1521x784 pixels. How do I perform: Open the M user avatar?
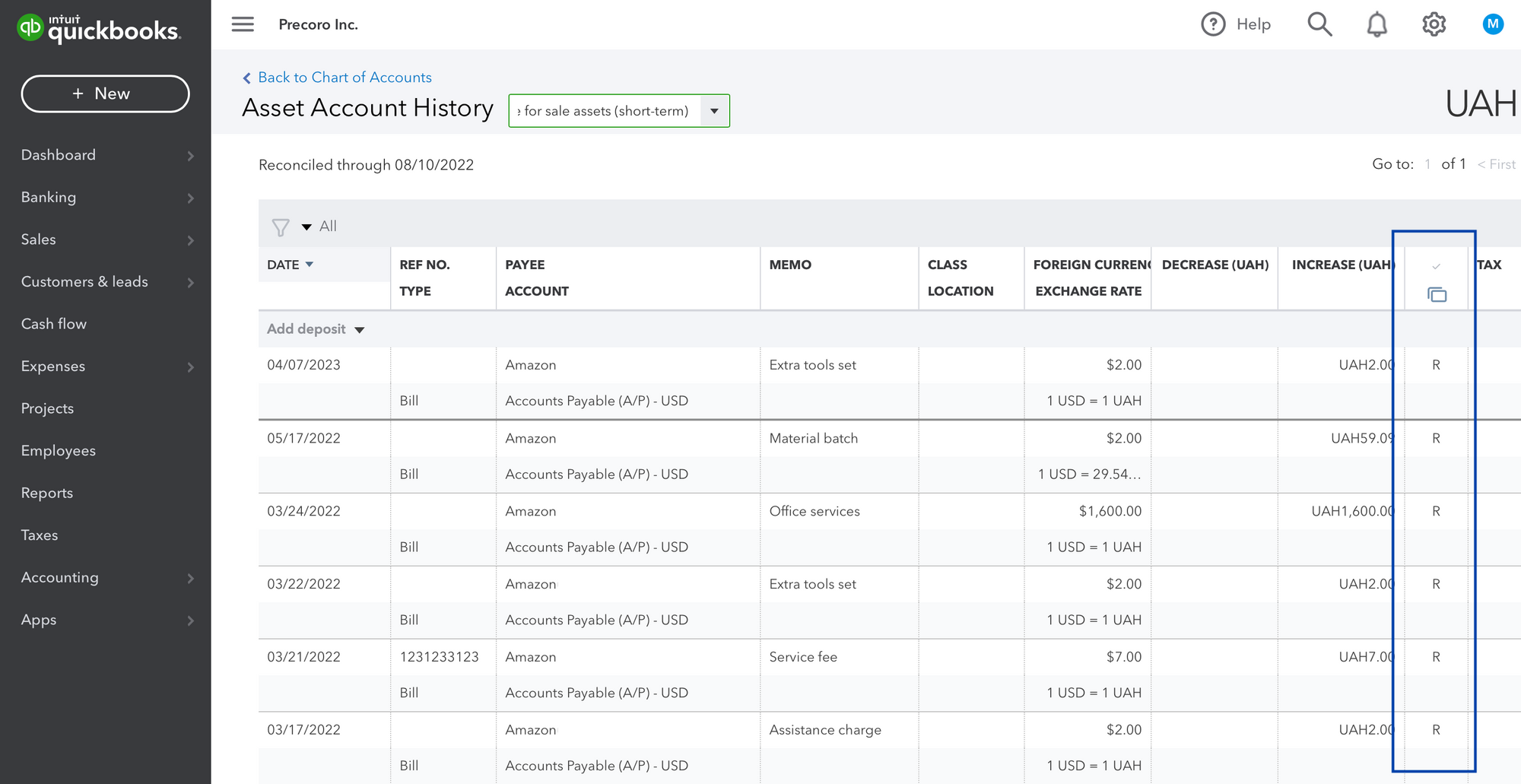[x=1493, y=24]
